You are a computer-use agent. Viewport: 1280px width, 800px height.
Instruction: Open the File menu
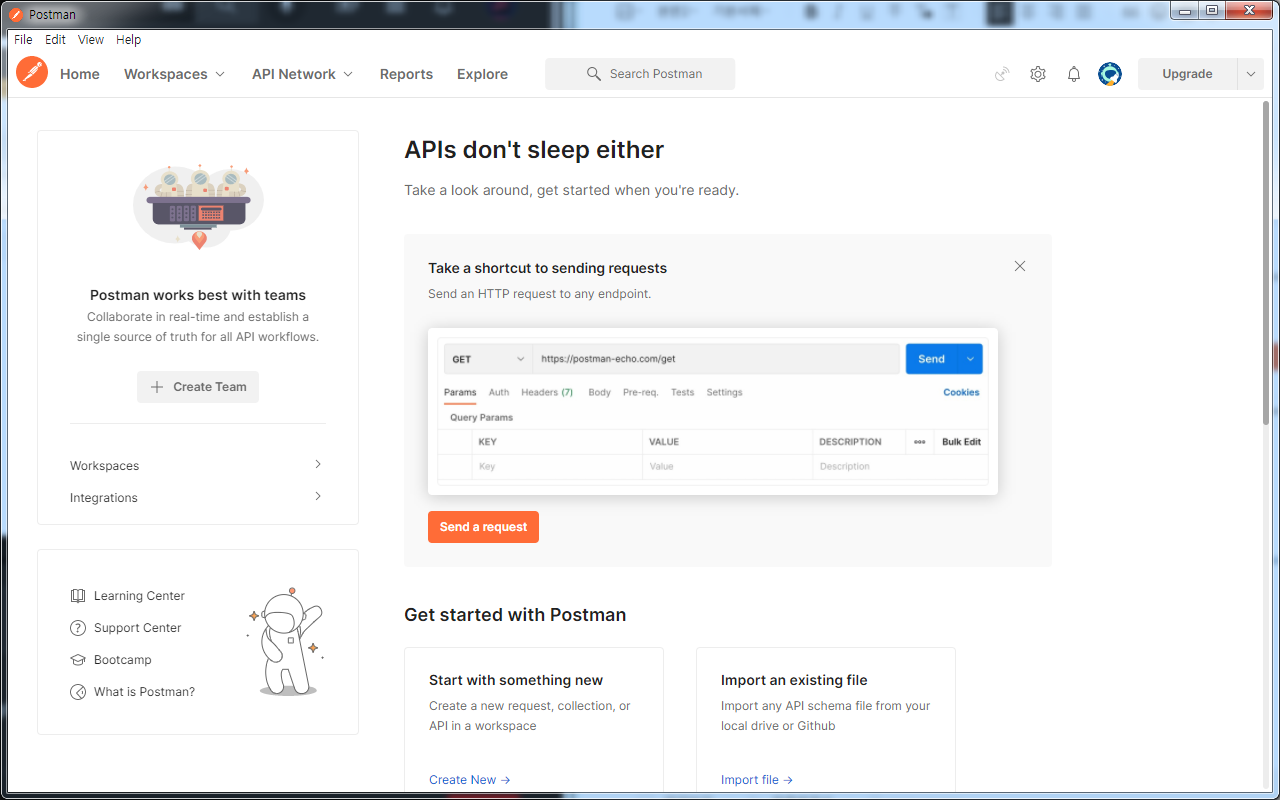coord(23,40)
